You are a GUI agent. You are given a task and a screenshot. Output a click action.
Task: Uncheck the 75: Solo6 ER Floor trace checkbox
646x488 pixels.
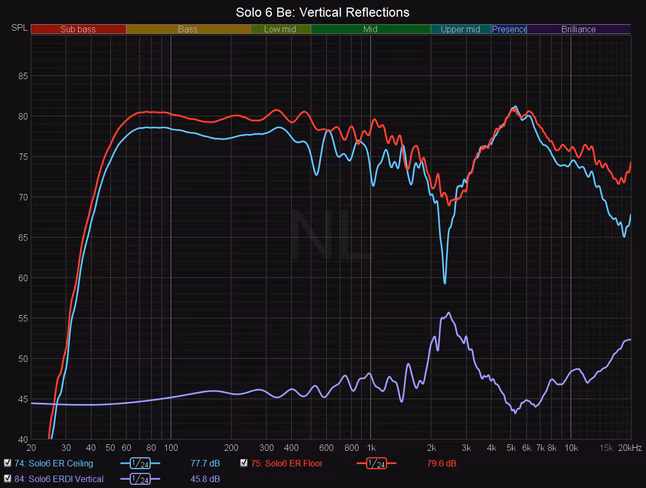point(244,463)
